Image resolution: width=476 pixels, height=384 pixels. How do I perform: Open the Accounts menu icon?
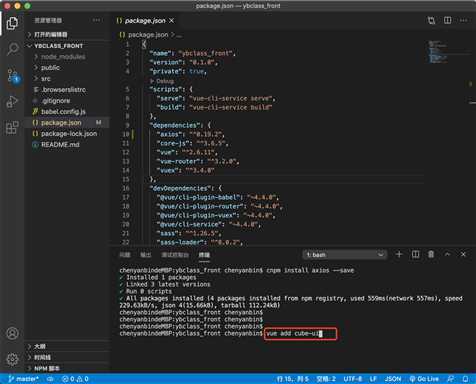(x=13, y=333)
